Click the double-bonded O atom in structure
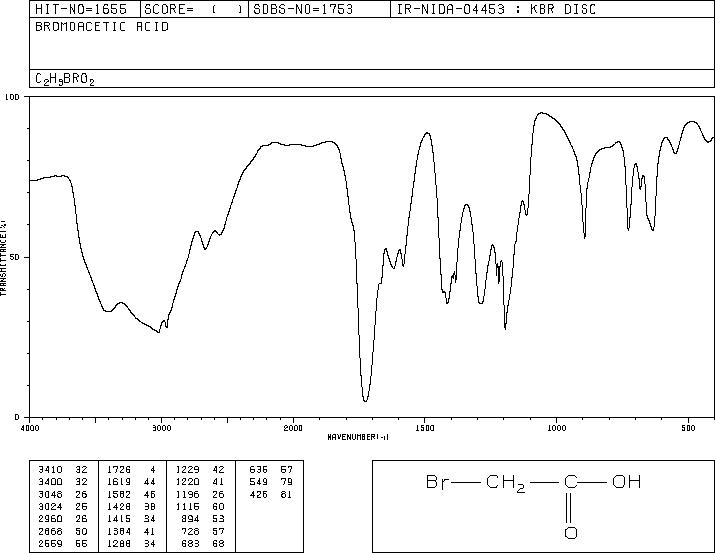This screenshot has width=715, height=553. point(570,533)
